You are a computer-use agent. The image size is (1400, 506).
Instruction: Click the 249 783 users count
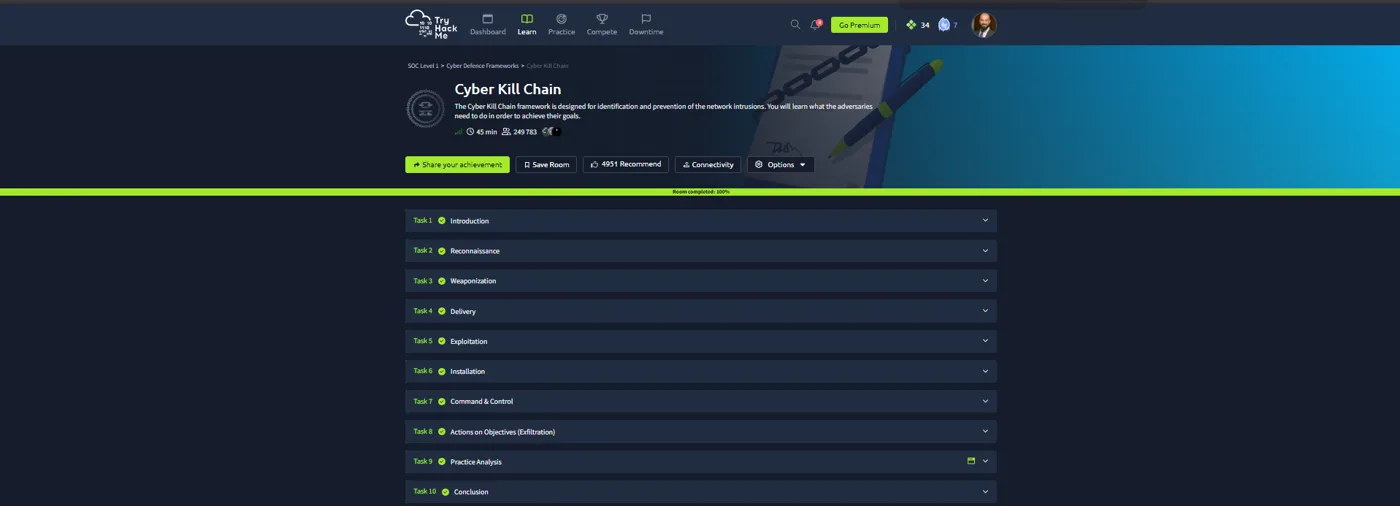[x=525, y=132]
